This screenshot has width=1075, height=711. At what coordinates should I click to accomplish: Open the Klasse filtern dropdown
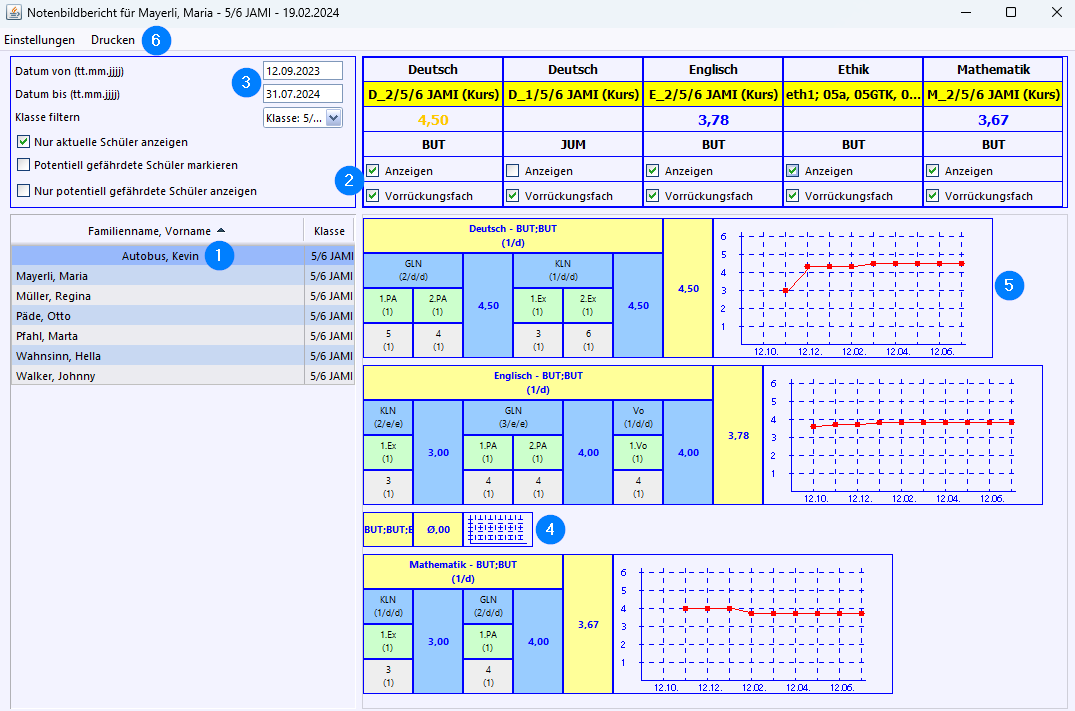pos(333,118)
